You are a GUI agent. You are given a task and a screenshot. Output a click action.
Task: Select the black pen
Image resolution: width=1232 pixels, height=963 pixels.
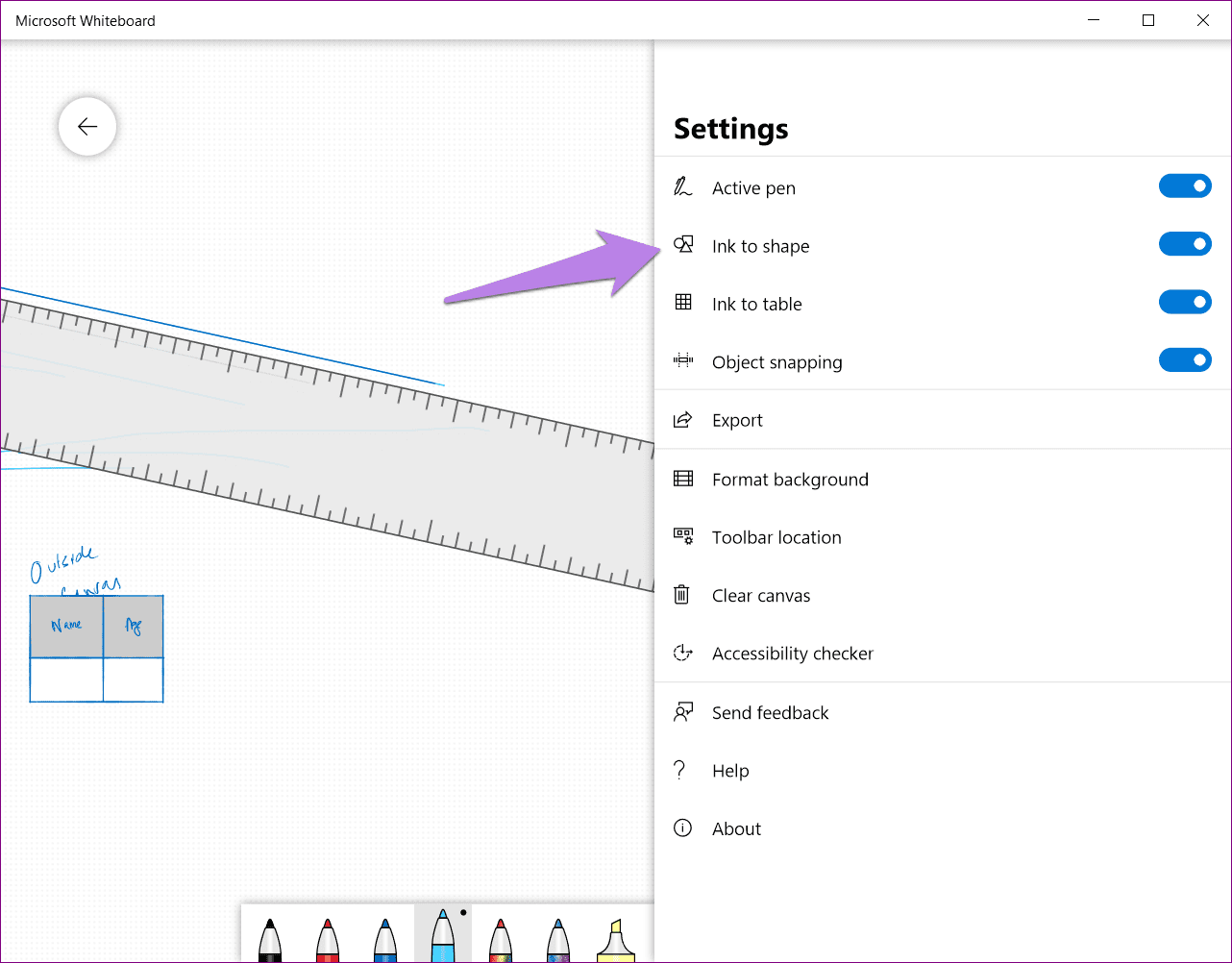pyautogui.click(x=270, y=939)
